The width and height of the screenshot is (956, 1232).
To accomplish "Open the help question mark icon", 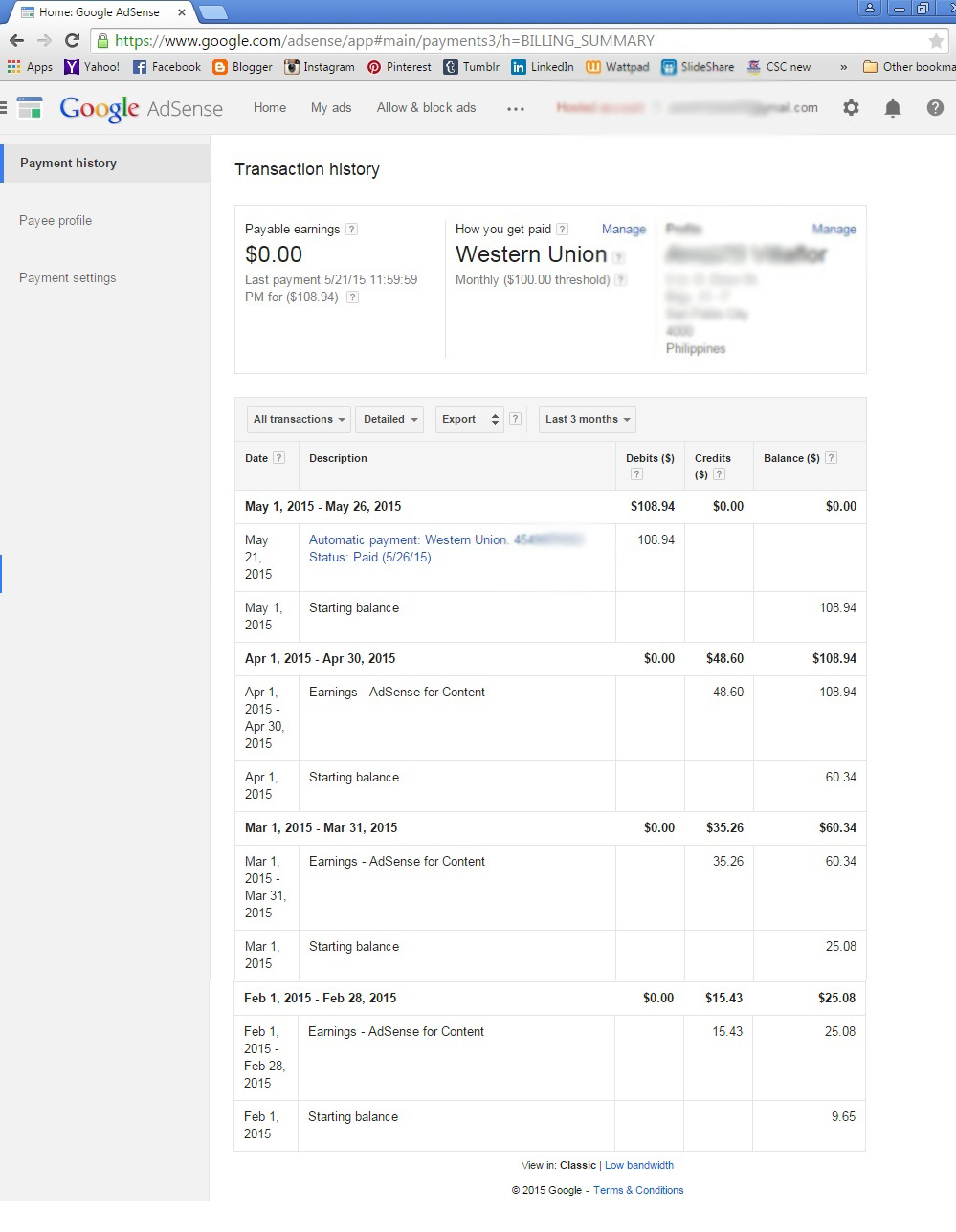I will coord(935,108).
